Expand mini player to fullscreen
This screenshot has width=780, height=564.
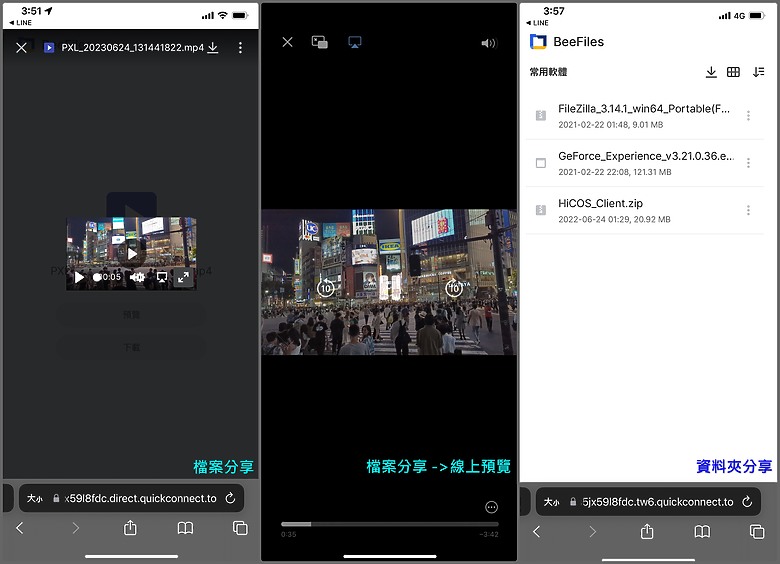[x=183, y=277]
